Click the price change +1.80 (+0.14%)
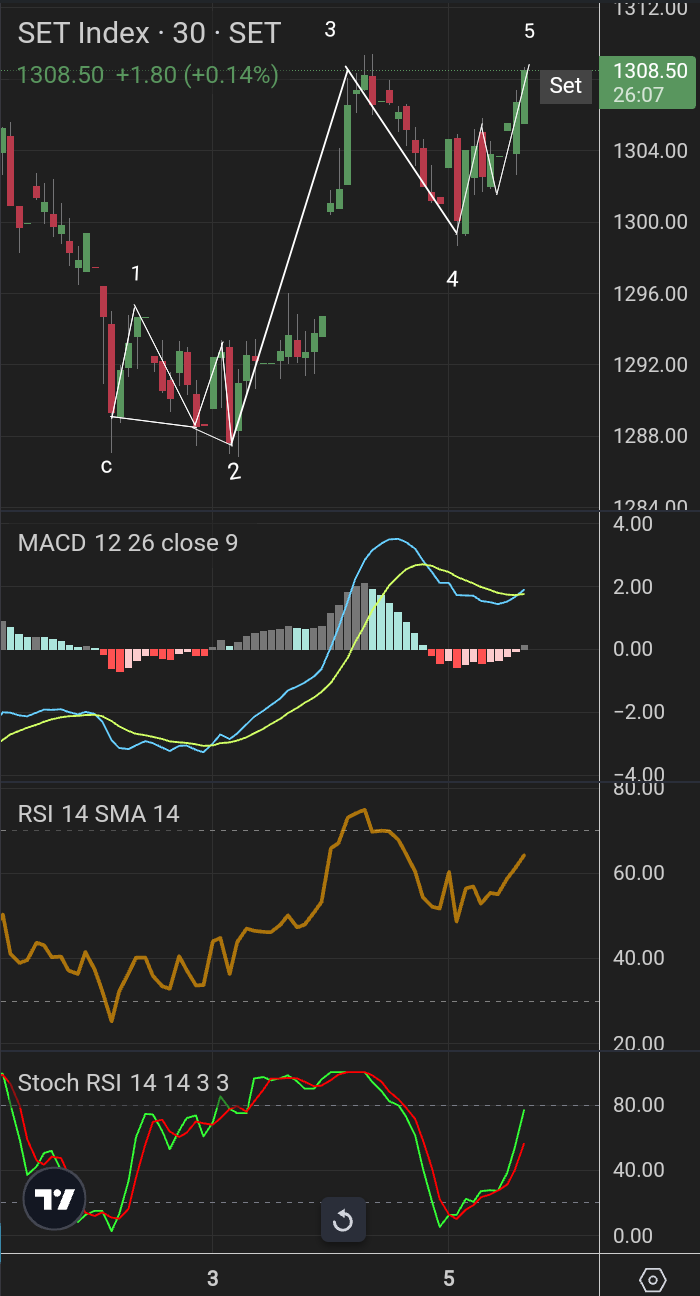The height and width of the screenshot is (1296, 700). pyautogui.click(x=196, y=74)
